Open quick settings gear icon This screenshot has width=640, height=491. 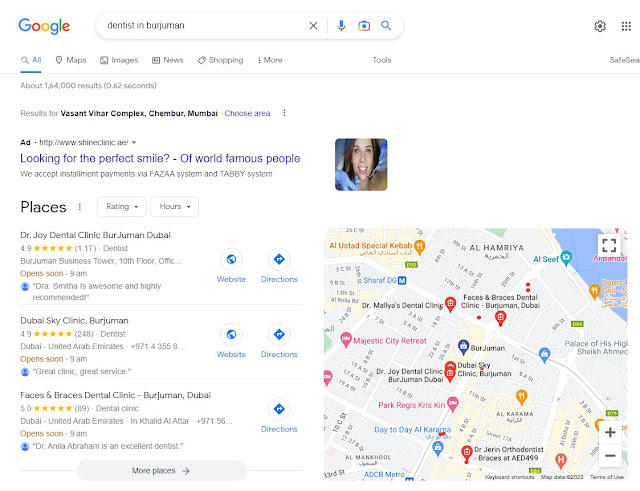click(x=600, y=26)
